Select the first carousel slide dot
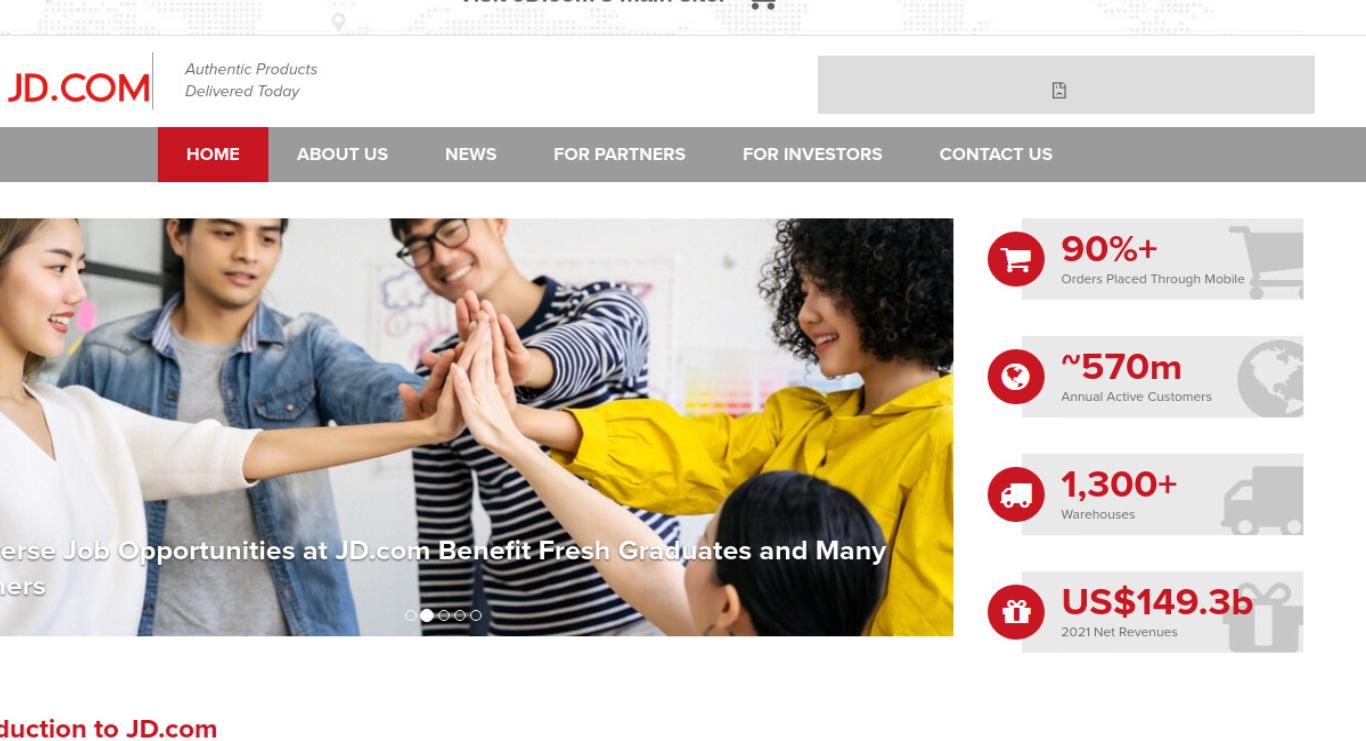The image size is (1366, 741). (411, 615)
